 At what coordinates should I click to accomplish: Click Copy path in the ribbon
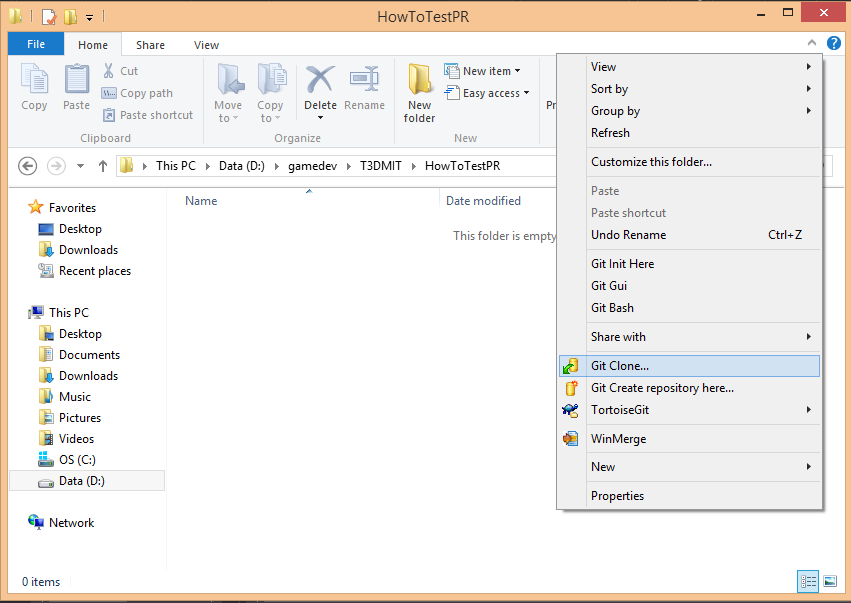tap(137, 93)
